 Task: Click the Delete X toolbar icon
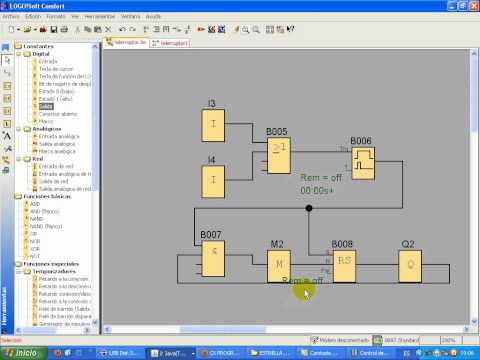(108, 30)
